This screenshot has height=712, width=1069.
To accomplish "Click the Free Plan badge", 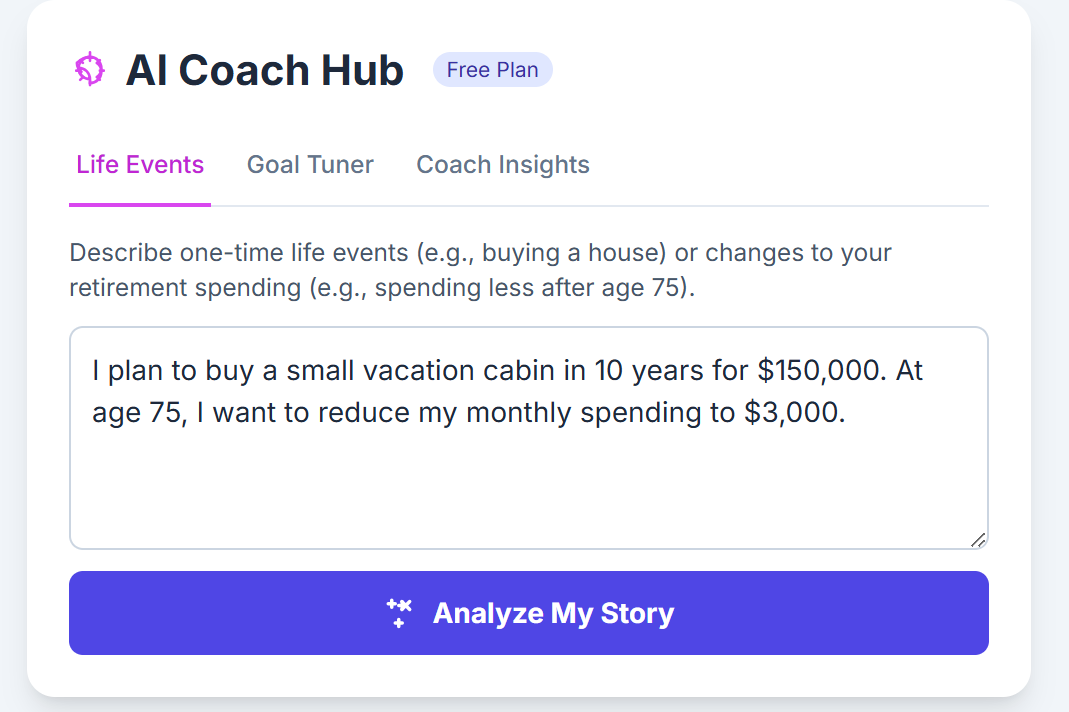I will point(492,69).
